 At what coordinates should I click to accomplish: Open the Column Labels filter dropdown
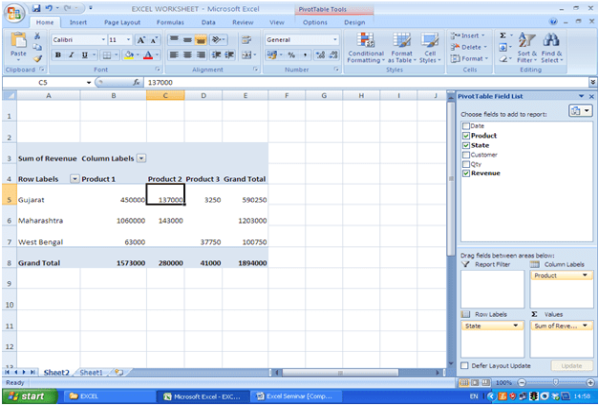[142, 158]
